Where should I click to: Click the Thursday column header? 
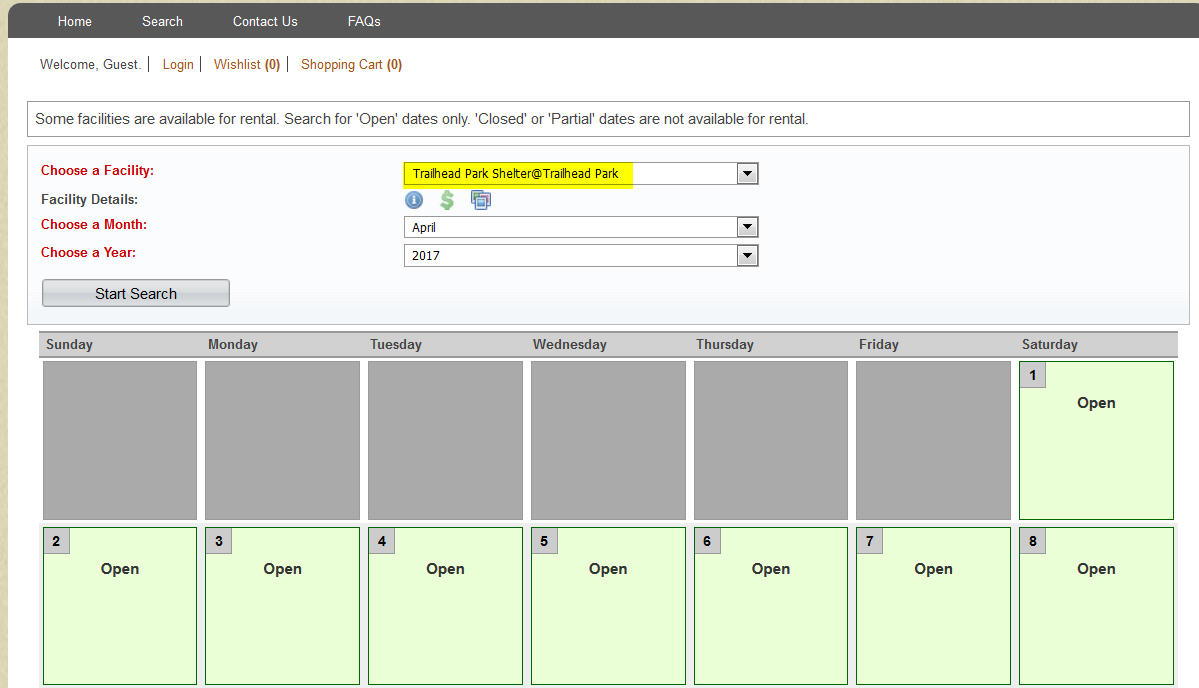click(x=724, y=344)
